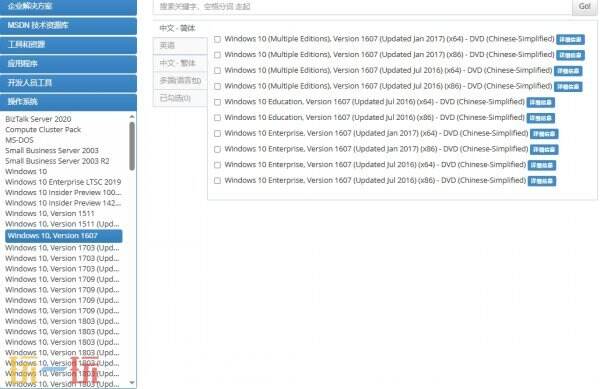
Task: Show details for Enterprise Jan 2017 x64
Action: 544,134
